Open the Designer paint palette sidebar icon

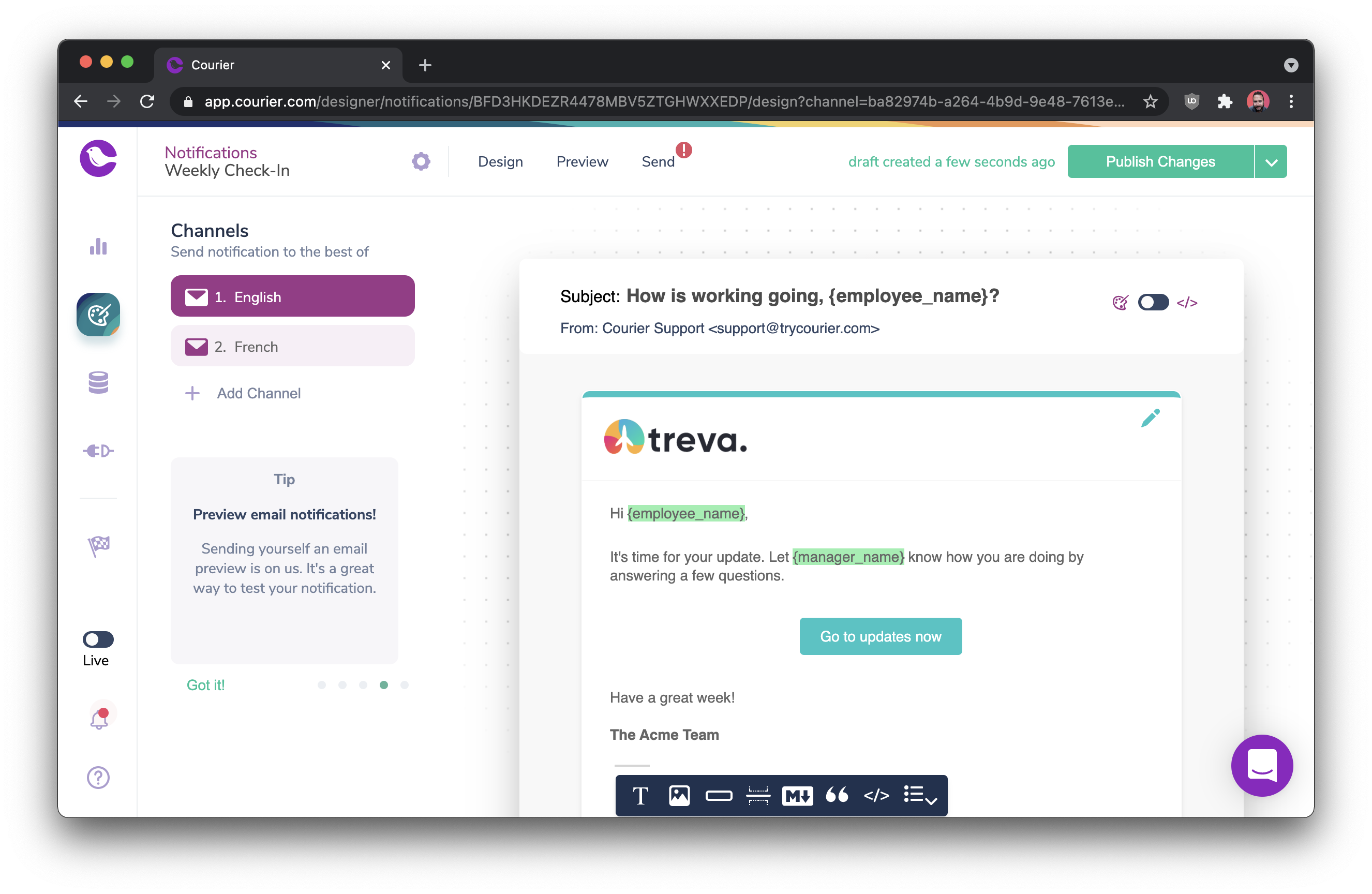coord(99,315)
